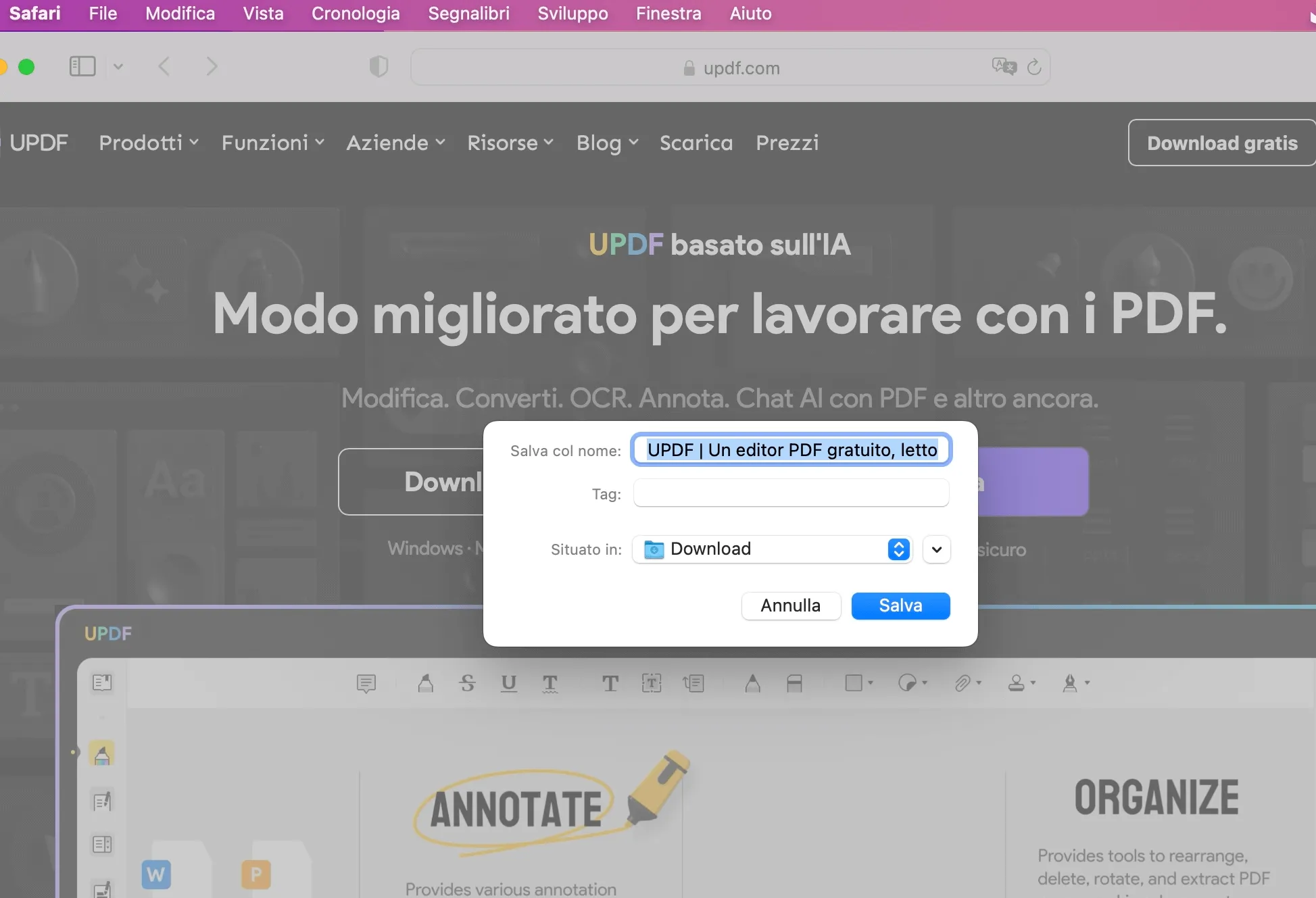The width and height of the screenshot is (1316, 898).
Task: Click the updf.com address bar
Action: click(731, 68)
